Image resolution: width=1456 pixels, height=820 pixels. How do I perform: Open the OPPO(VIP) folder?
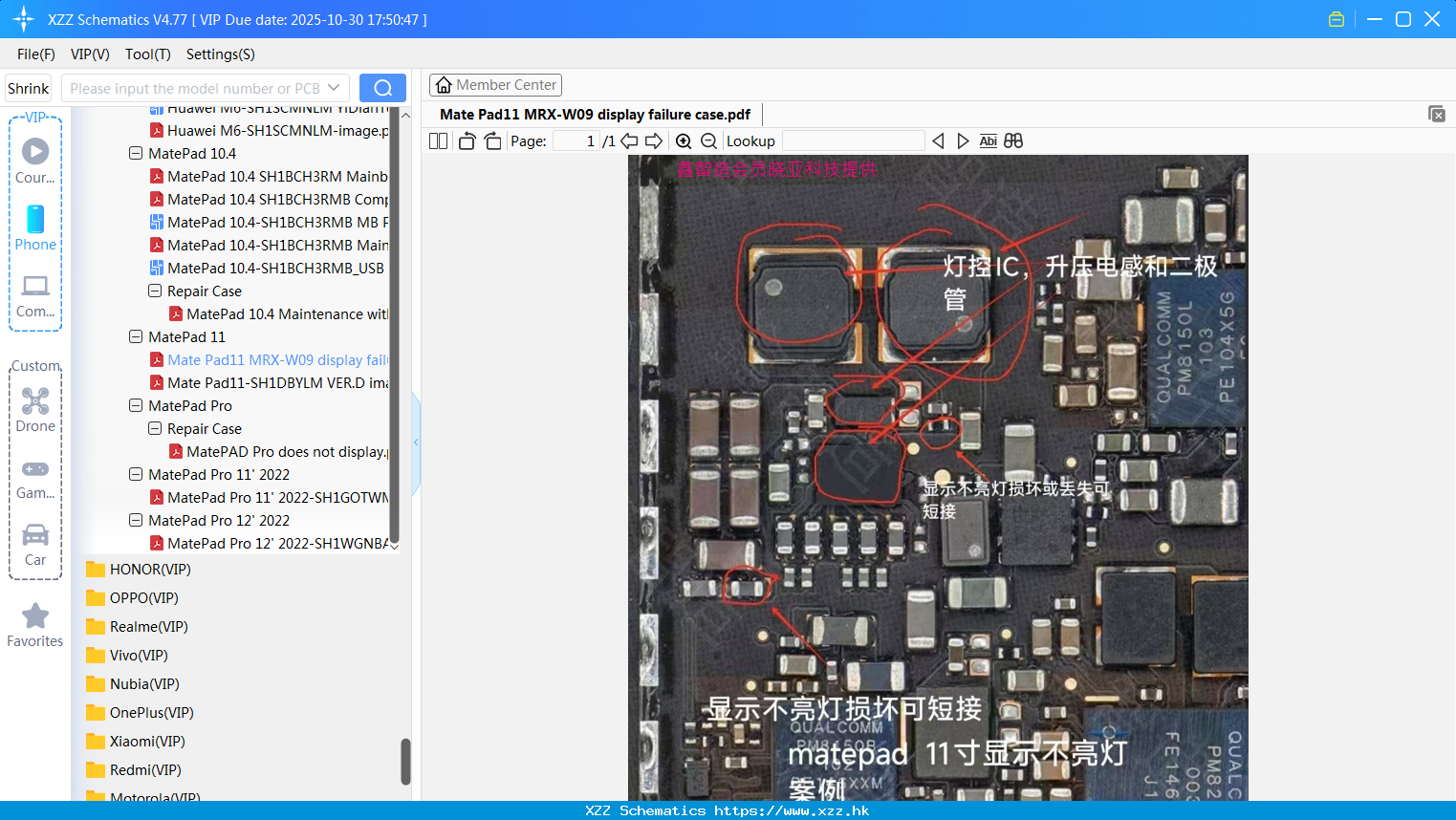(x=132, y=597)
